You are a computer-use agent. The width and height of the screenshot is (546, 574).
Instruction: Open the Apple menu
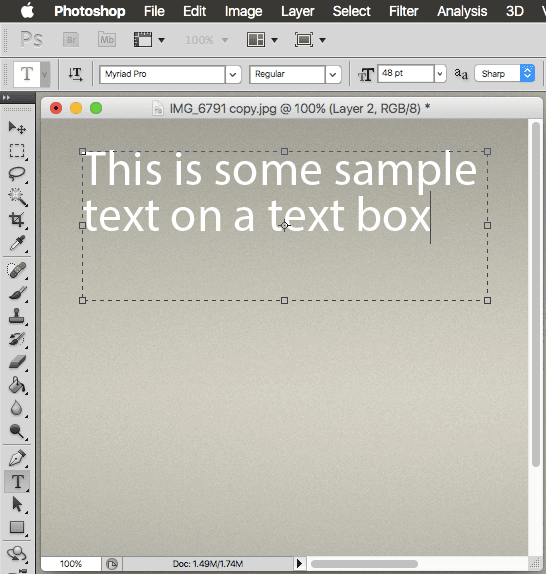27,11
